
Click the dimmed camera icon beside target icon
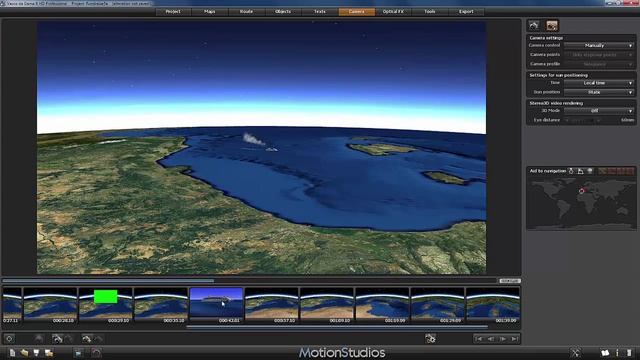39,338
